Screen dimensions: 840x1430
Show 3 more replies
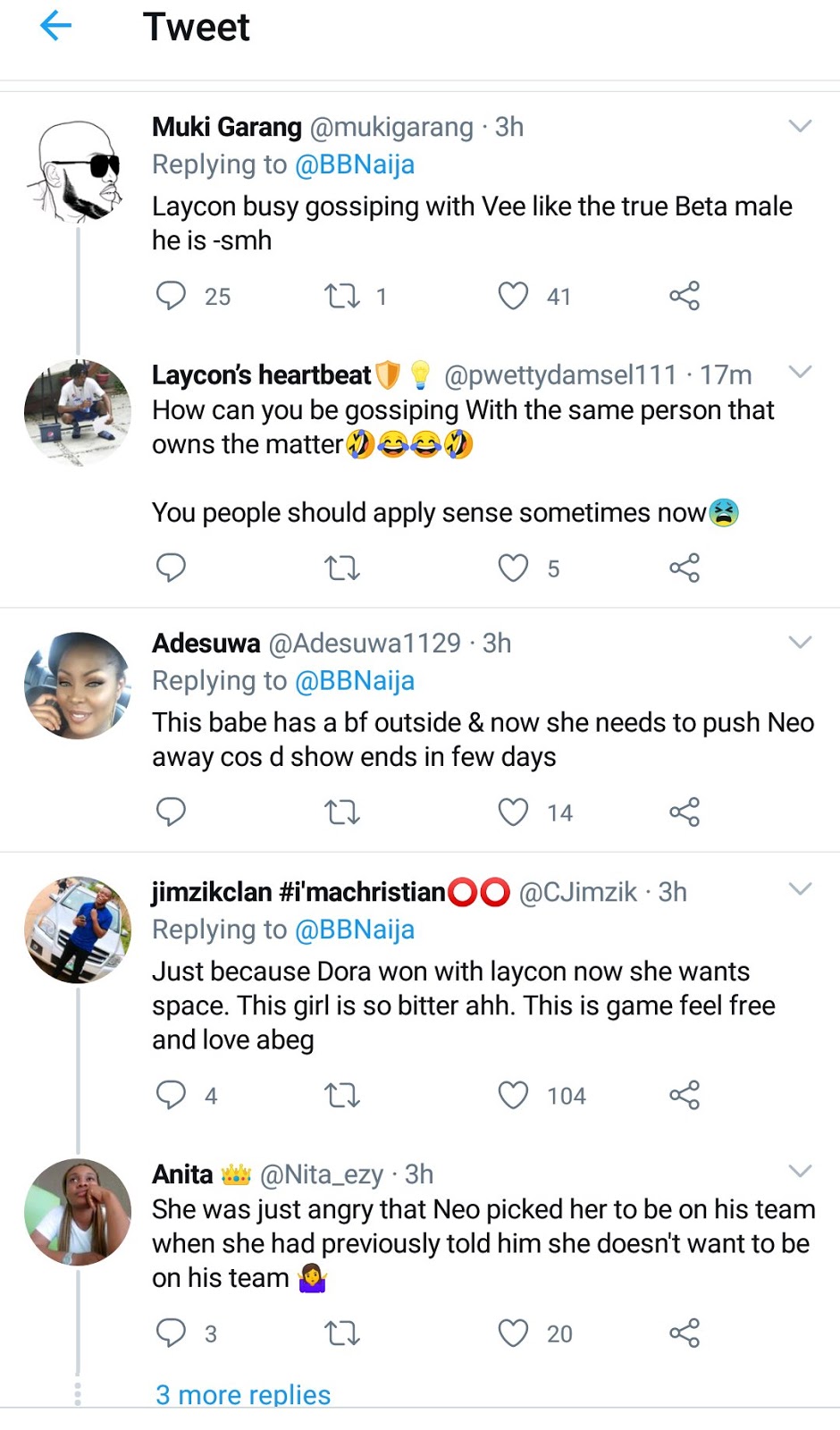pos(243,1394)
